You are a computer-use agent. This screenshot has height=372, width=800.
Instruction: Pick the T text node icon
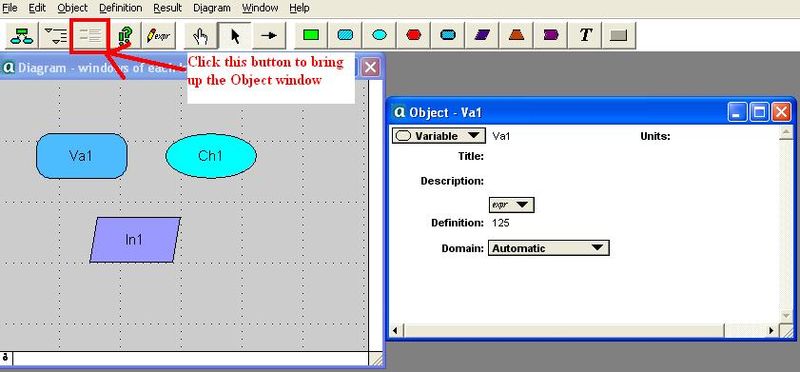tap(585, 35)
